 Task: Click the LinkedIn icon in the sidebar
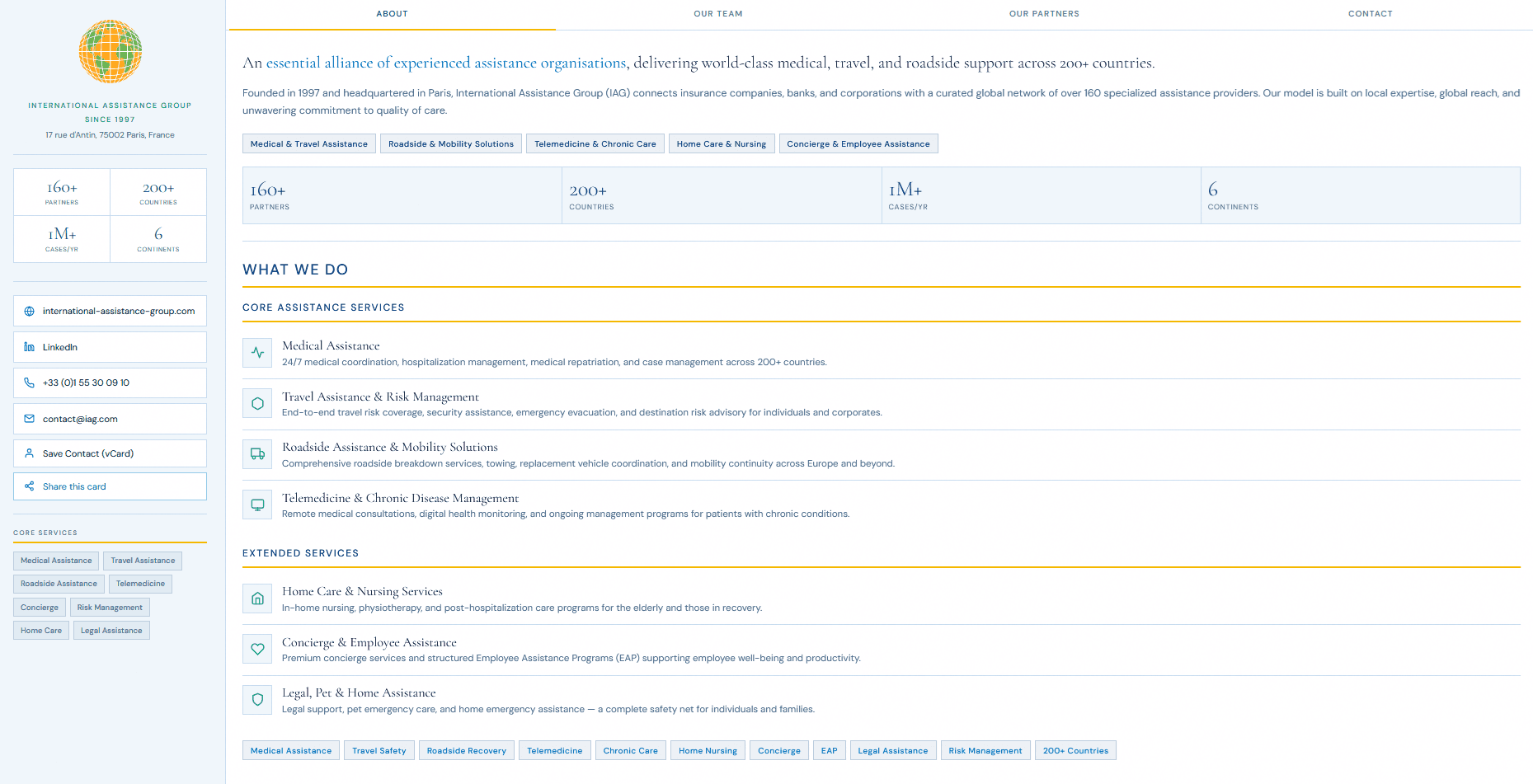(29, 347)
